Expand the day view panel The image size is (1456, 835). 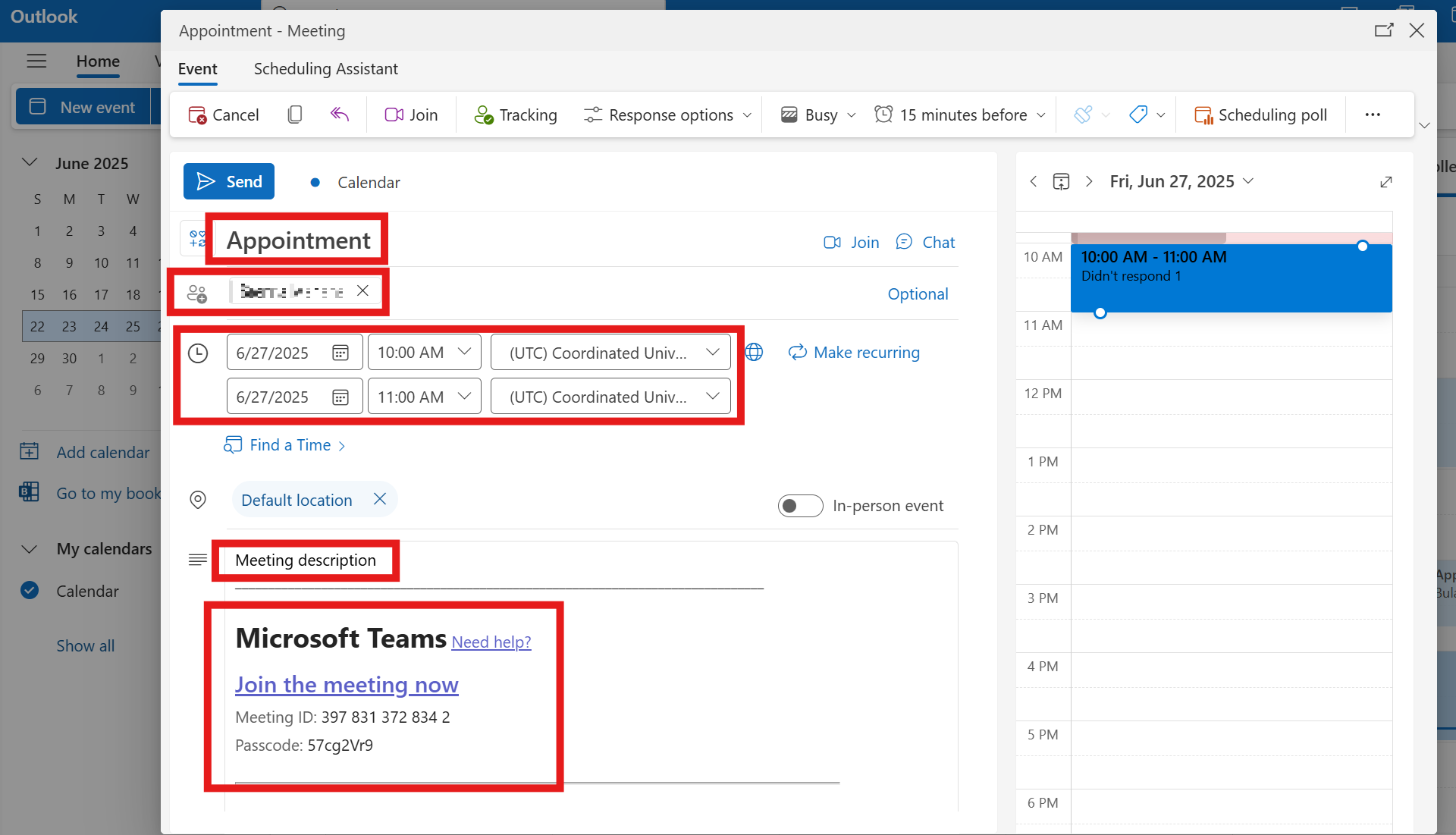(x=1385, y=182)
